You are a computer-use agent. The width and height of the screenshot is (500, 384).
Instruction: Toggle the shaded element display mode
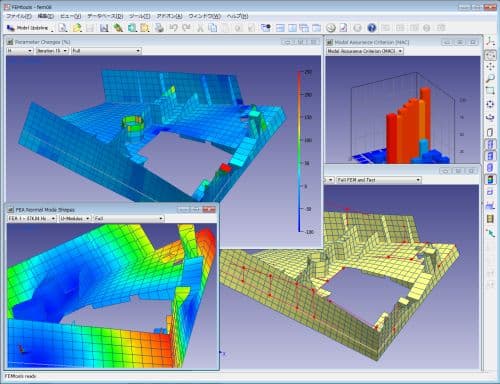[490, 156]
